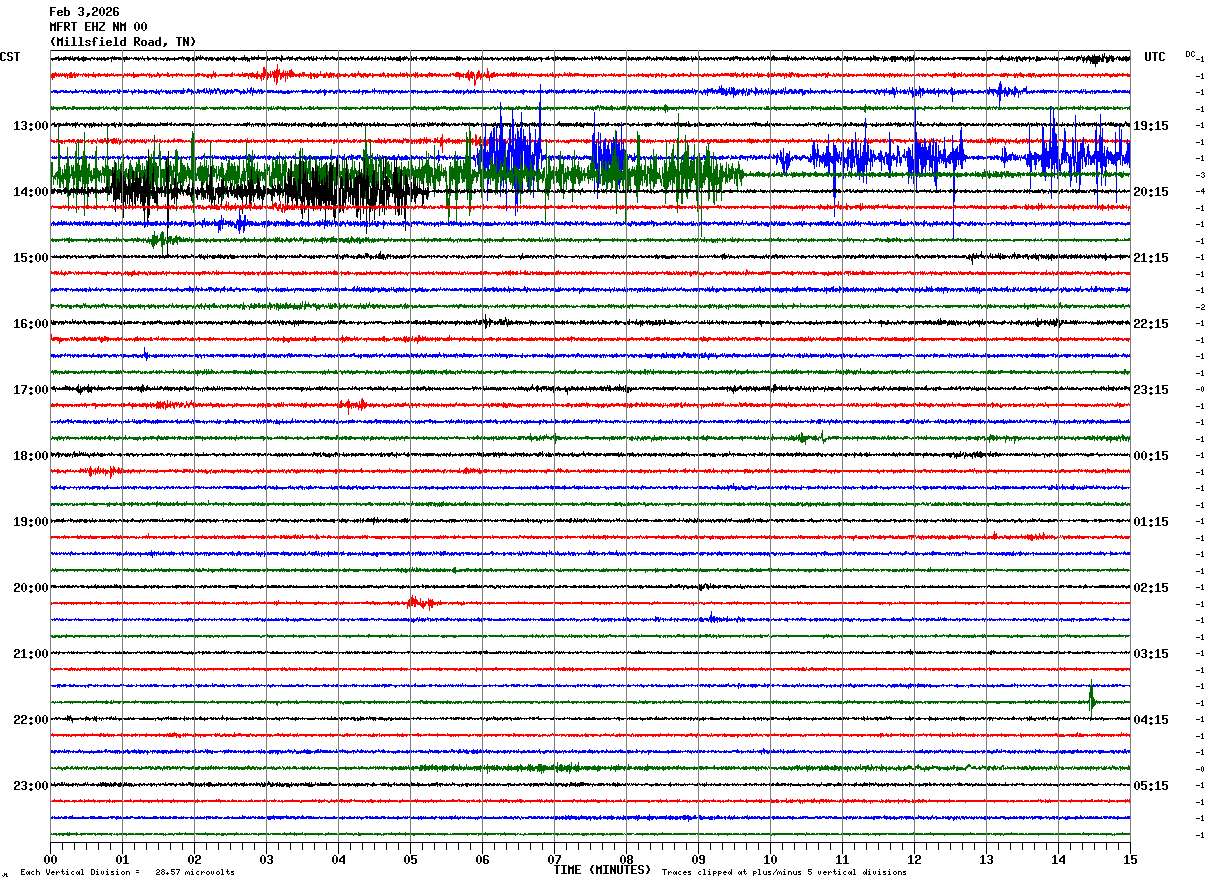Click the Millsfield Road, TN location text
Screen dimensions: 1210x886
point(122,42)
